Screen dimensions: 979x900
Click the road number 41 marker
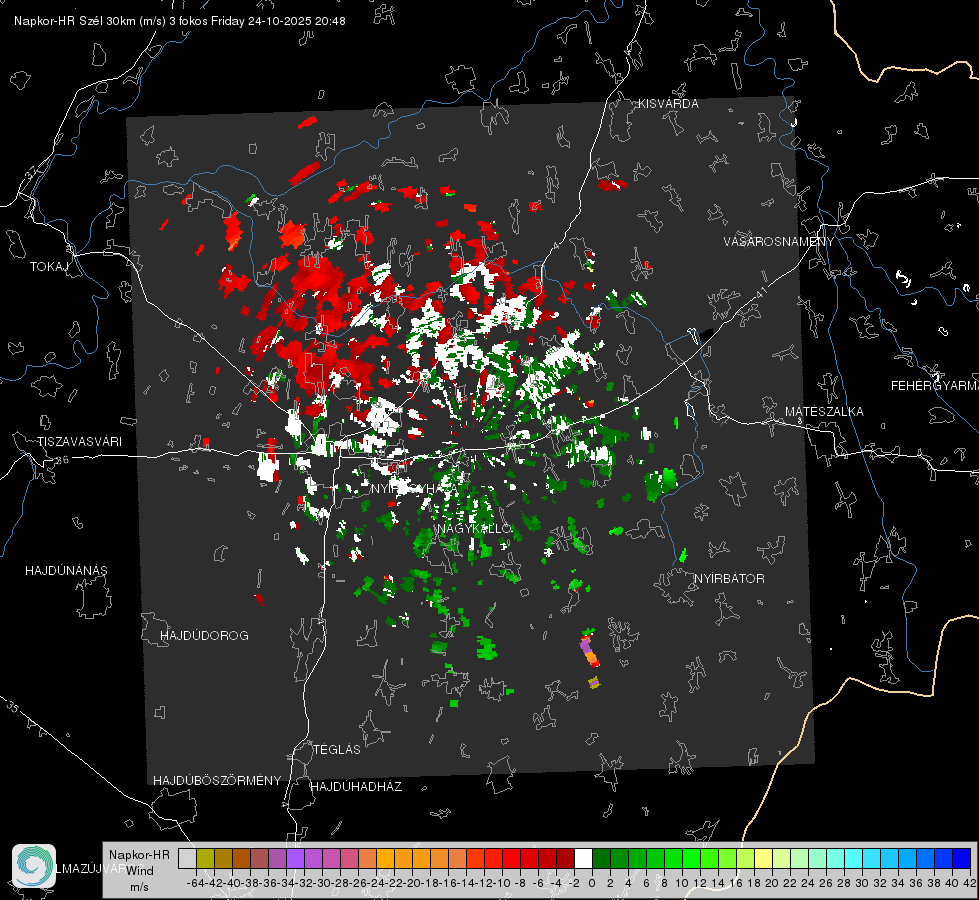tap(760, 292)
